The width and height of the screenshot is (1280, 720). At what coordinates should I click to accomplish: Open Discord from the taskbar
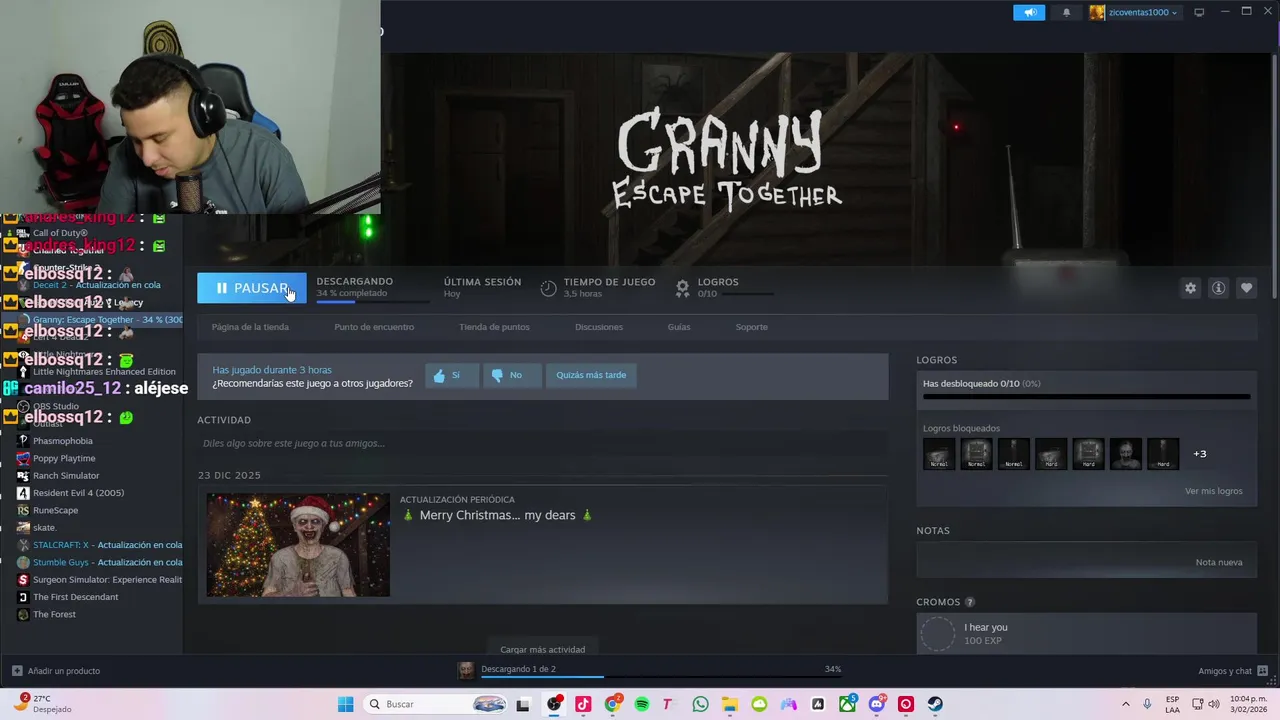pos(877,704)
